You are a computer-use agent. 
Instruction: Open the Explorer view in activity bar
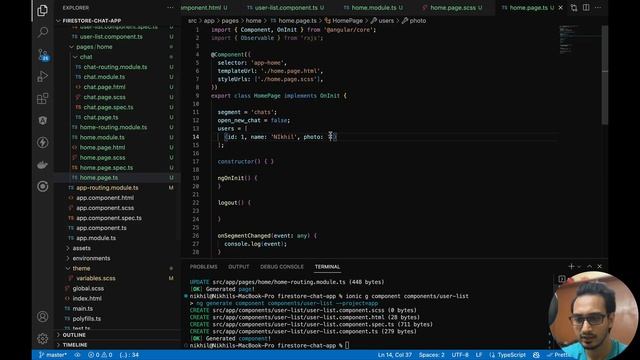(42, 10)
